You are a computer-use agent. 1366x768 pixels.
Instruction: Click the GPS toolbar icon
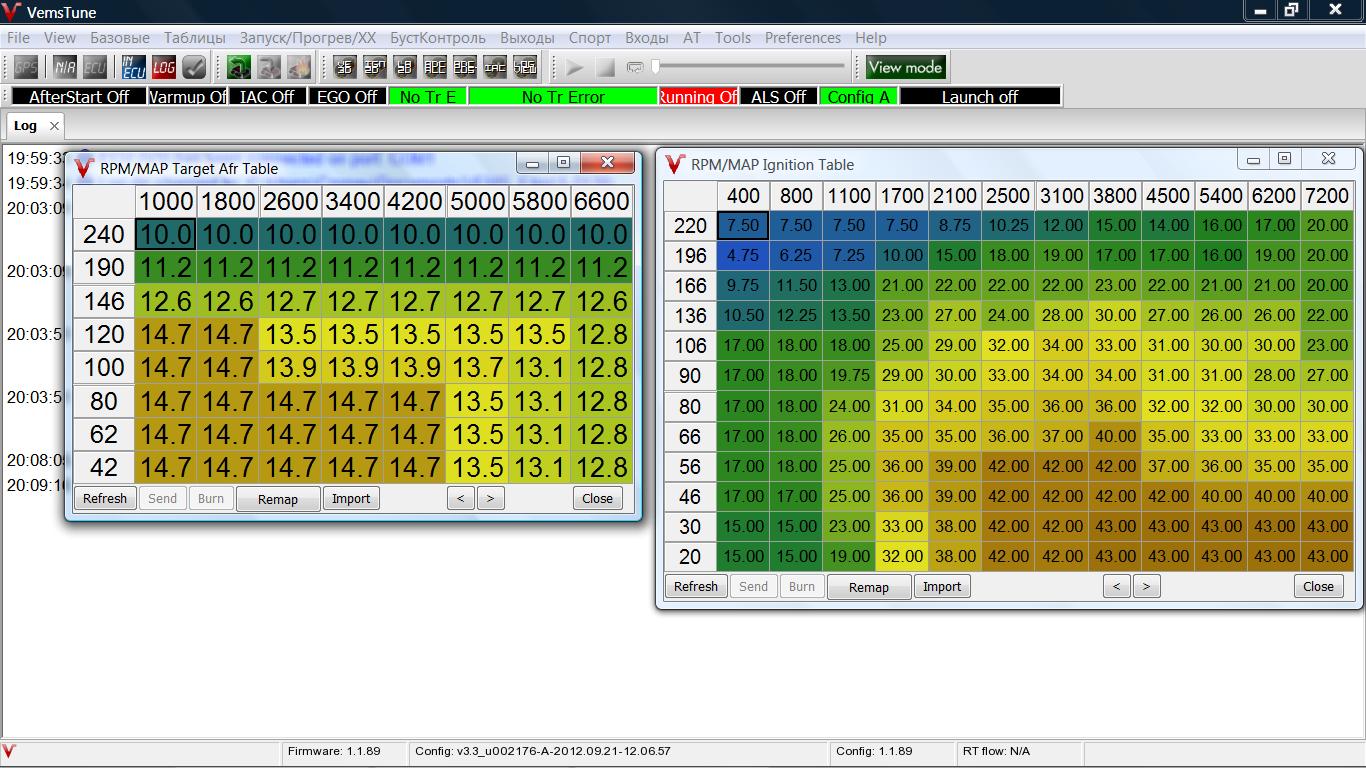tap(26, 68)
